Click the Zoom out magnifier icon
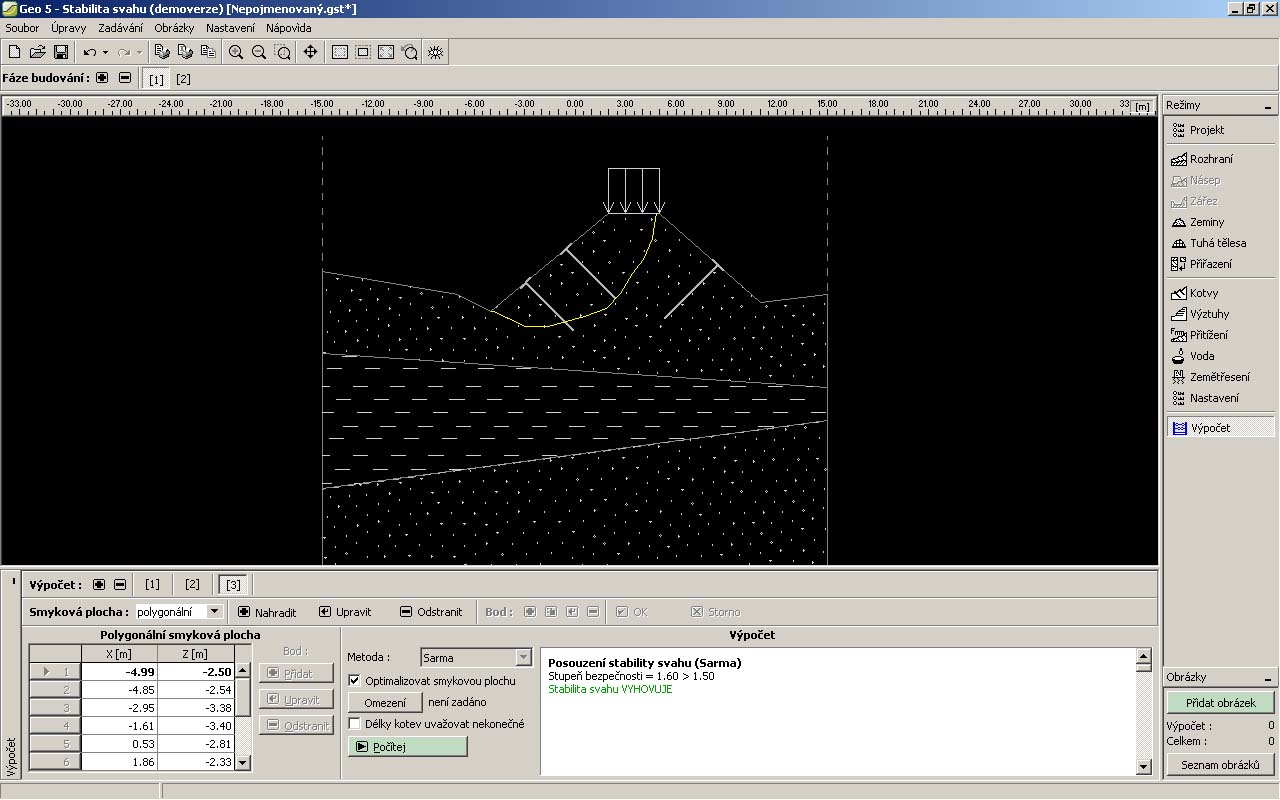The width and height of the screenshot is (1280, 800). (259, 52)
